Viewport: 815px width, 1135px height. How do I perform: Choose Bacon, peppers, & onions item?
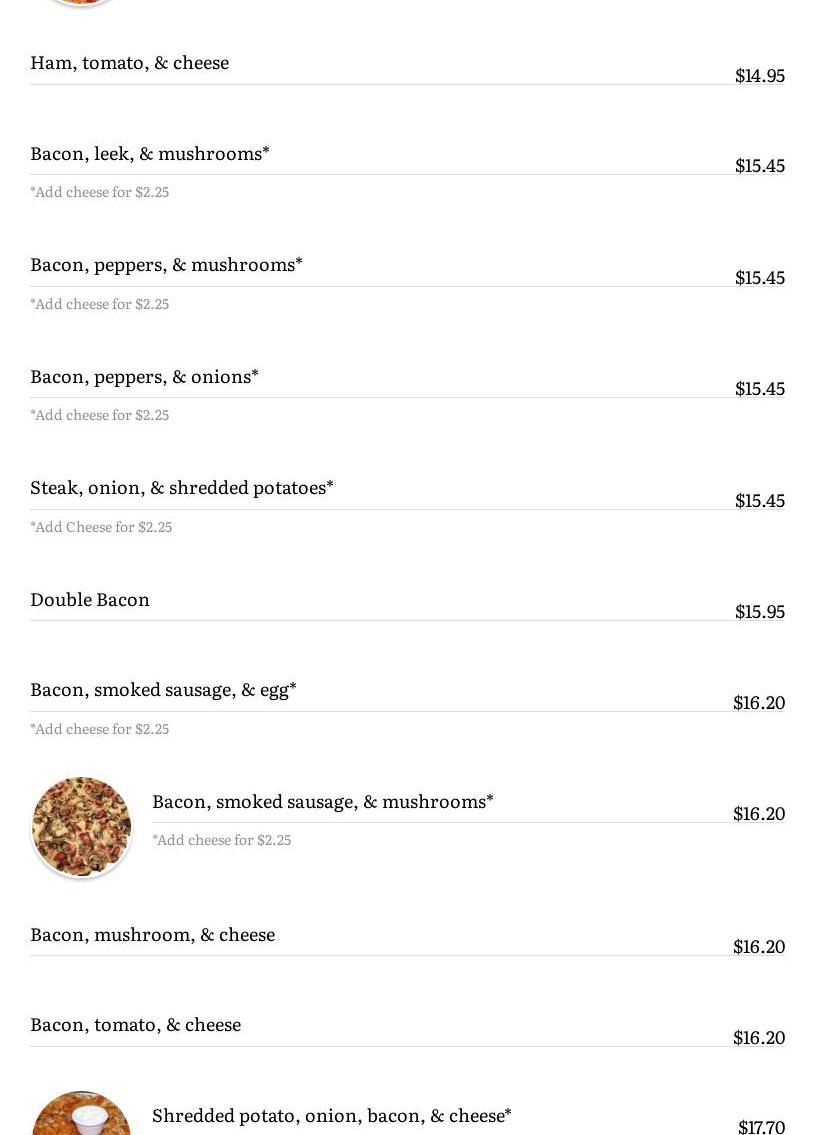point(144,377)
